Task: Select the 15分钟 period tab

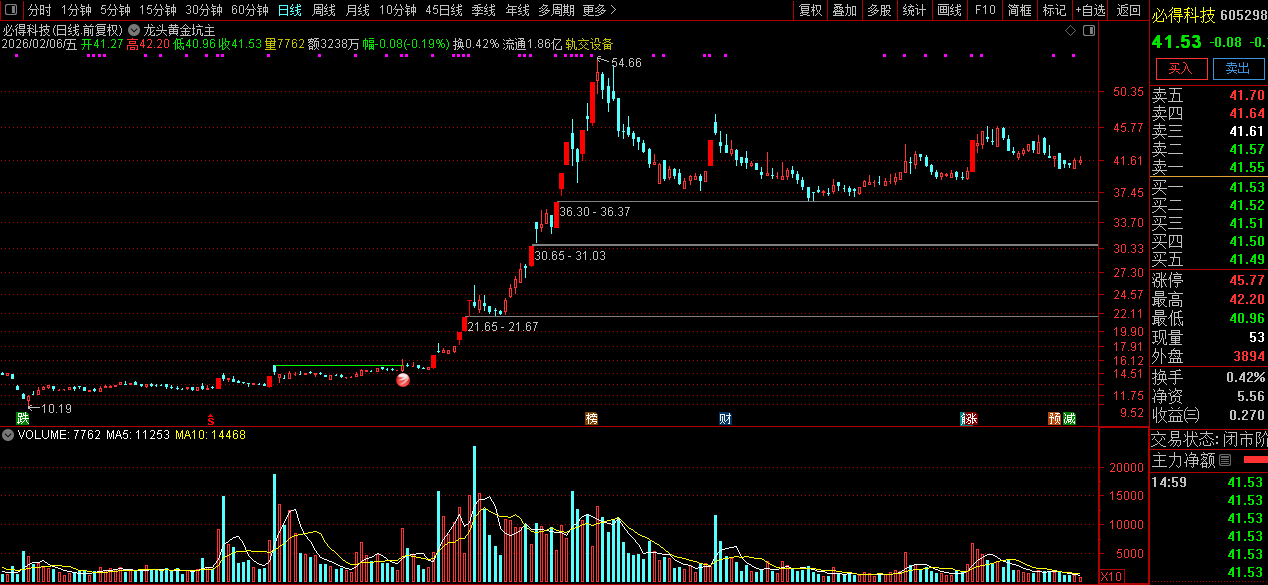Action: pyautogui.click(x=158, y=10)
